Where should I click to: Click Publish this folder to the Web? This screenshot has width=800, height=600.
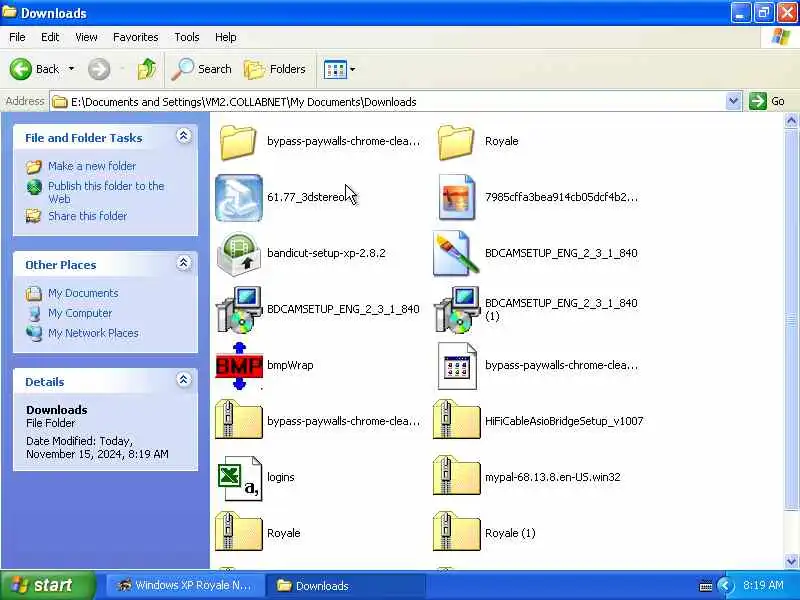click(106, 192)
